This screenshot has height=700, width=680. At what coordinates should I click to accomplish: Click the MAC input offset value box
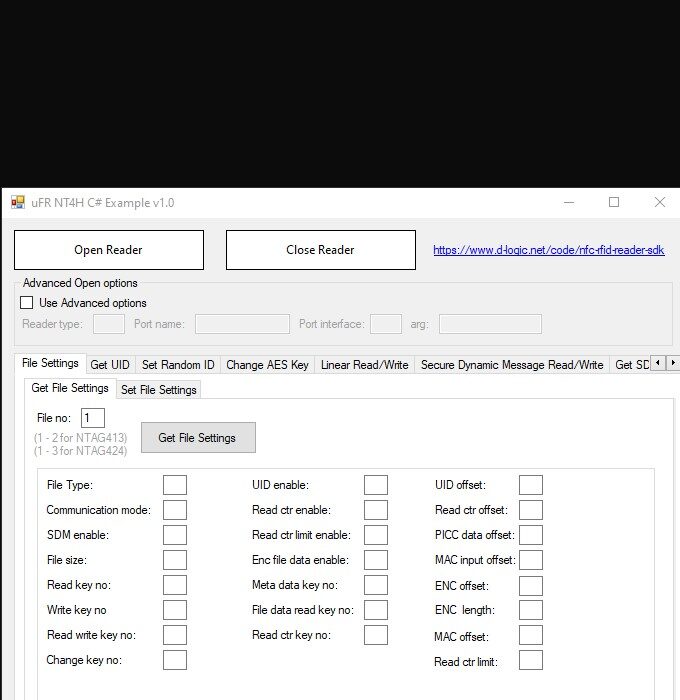[x=531, y=560]
